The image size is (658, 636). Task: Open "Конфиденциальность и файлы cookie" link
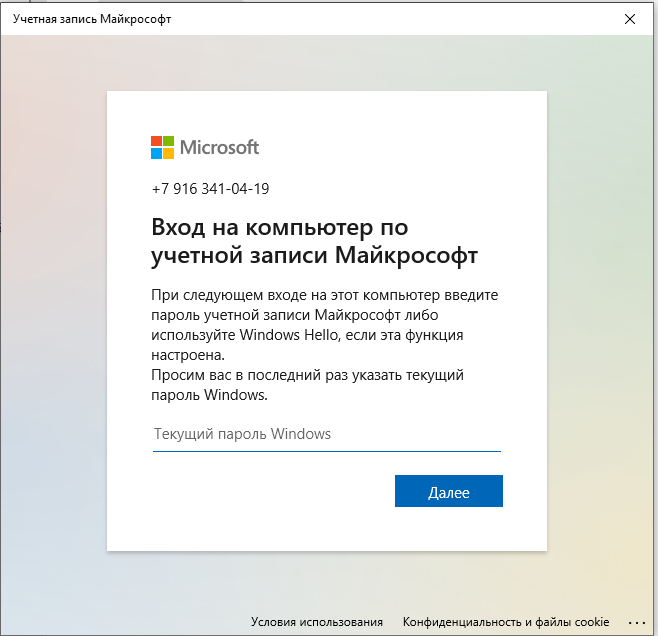[x=506, y=622]
